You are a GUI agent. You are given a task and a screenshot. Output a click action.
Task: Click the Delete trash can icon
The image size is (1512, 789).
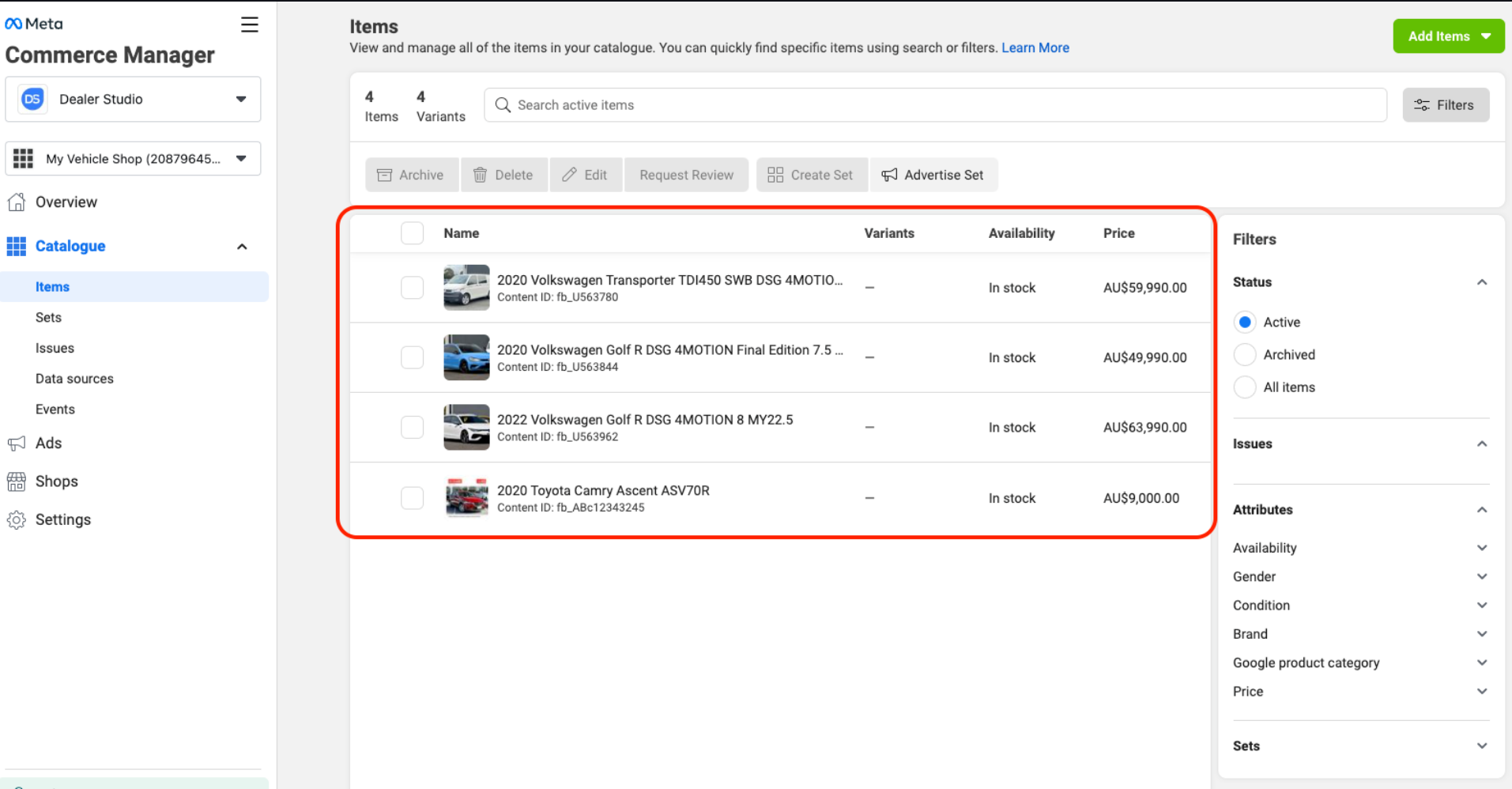pos(480,175)
